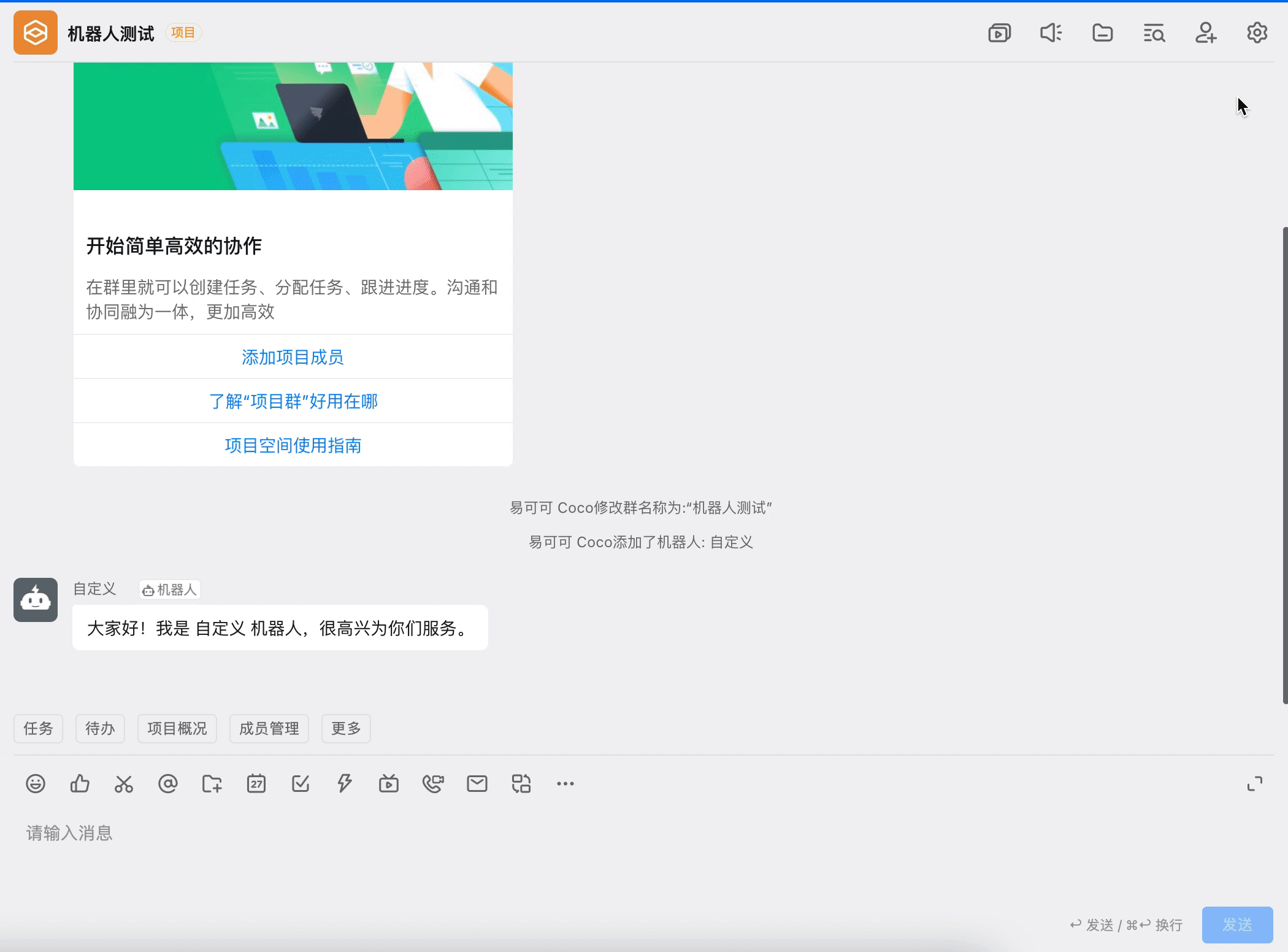Open quick actions via lightning icon
The width and height of the screenshot is (1288, 952).
pyautogui.click(x=344, y=783)
